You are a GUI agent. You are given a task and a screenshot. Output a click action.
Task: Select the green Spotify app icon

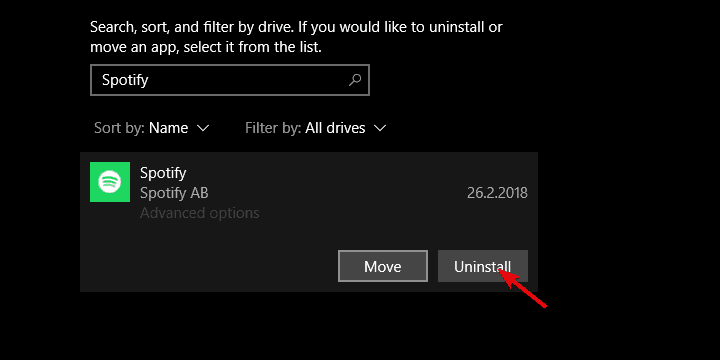click(x=110, y=182)
